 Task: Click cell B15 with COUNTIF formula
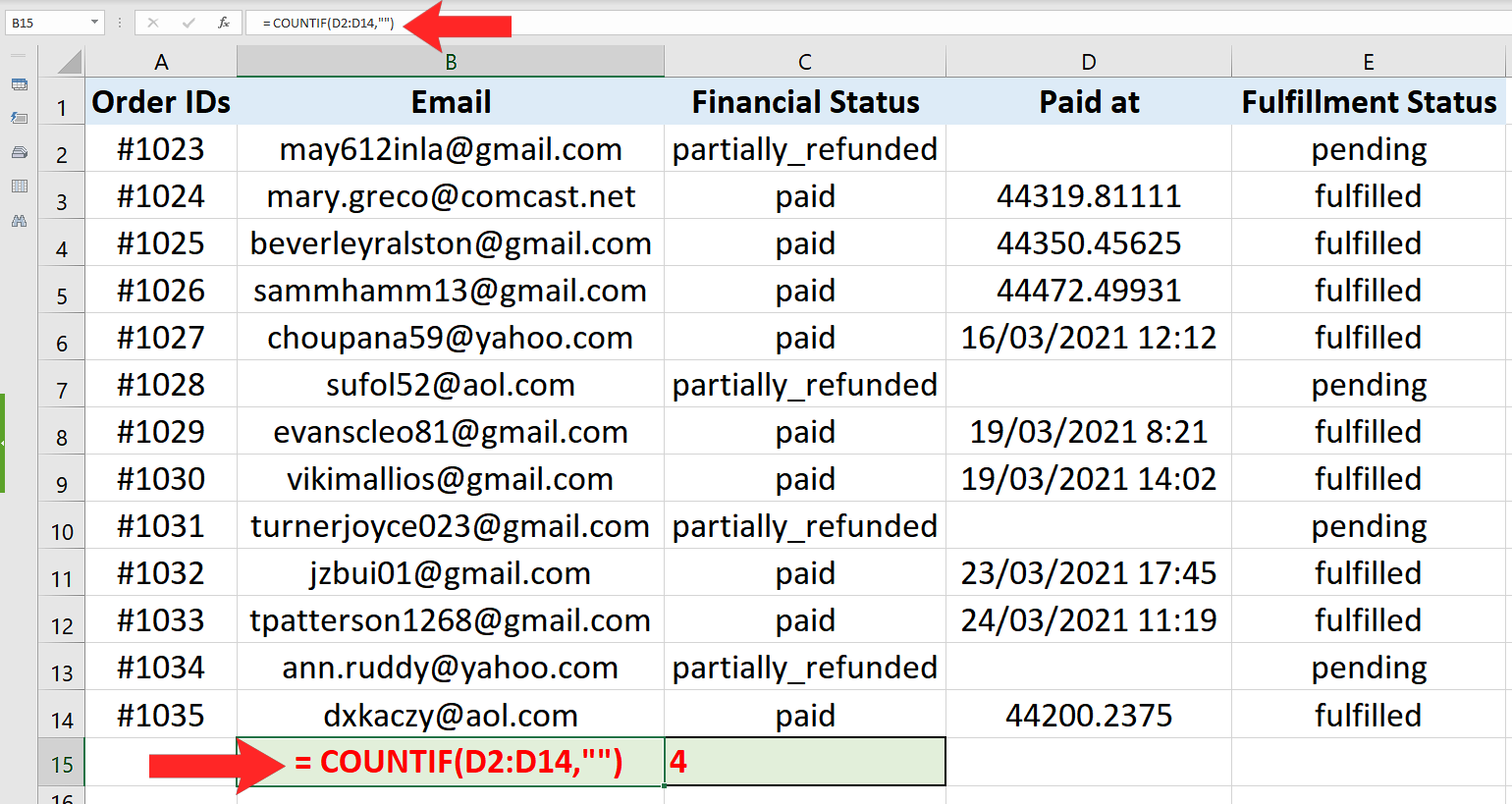[450, 762]
